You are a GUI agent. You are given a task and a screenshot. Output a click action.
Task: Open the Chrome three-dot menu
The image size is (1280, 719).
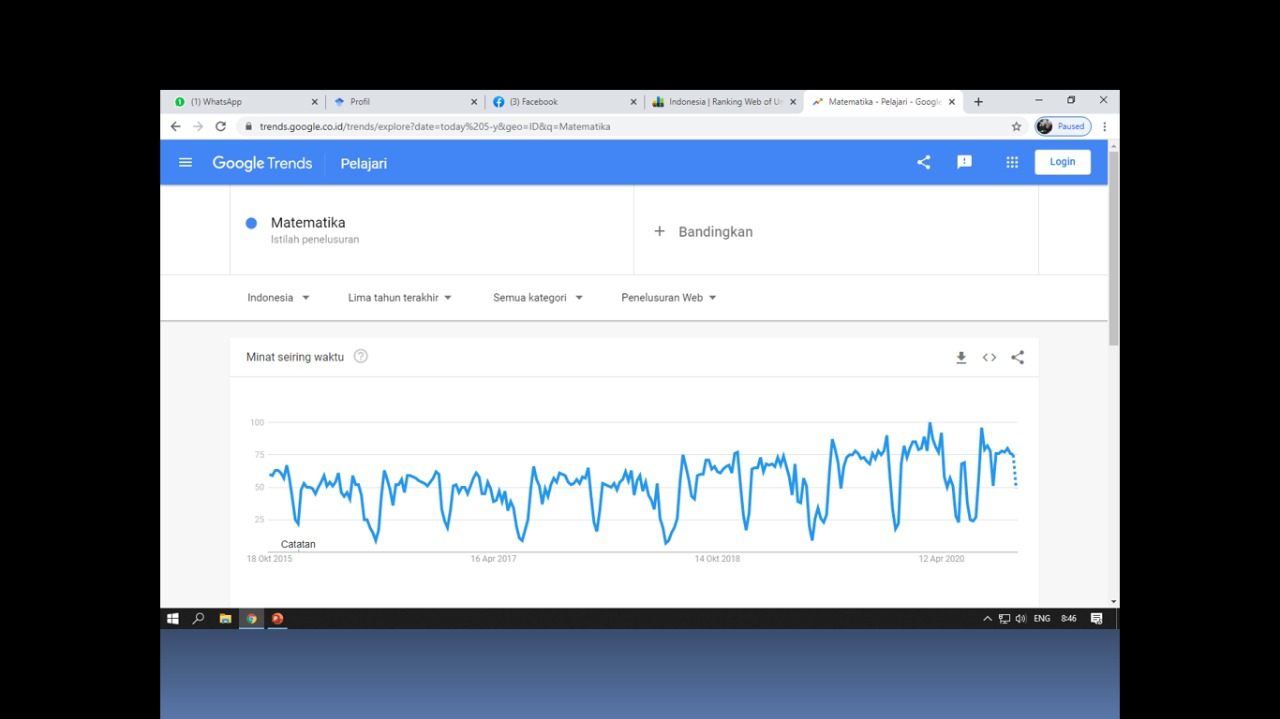1105,127
